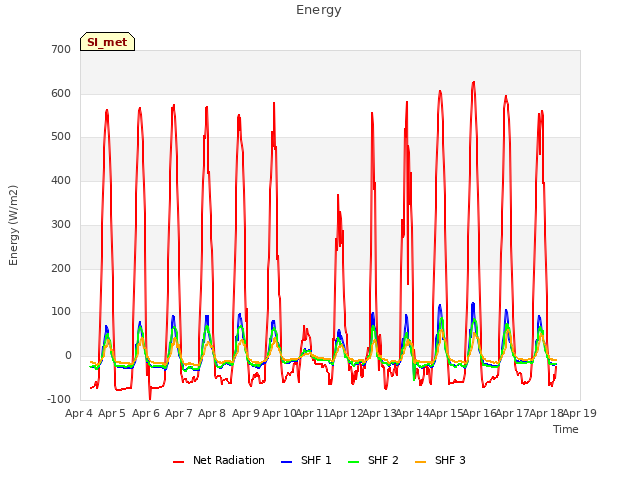
Task: Click the red Net Radiation legend swatch
Action: coord(178,462)
